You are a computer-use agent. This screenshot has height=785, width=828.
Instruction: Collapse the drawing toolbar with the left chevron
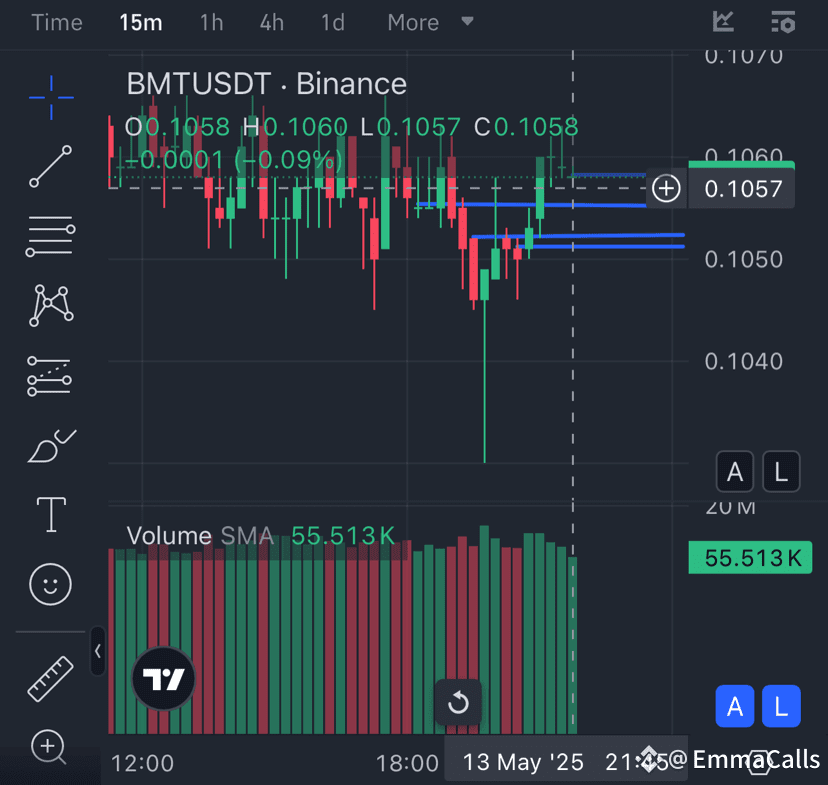pos(97,651)
